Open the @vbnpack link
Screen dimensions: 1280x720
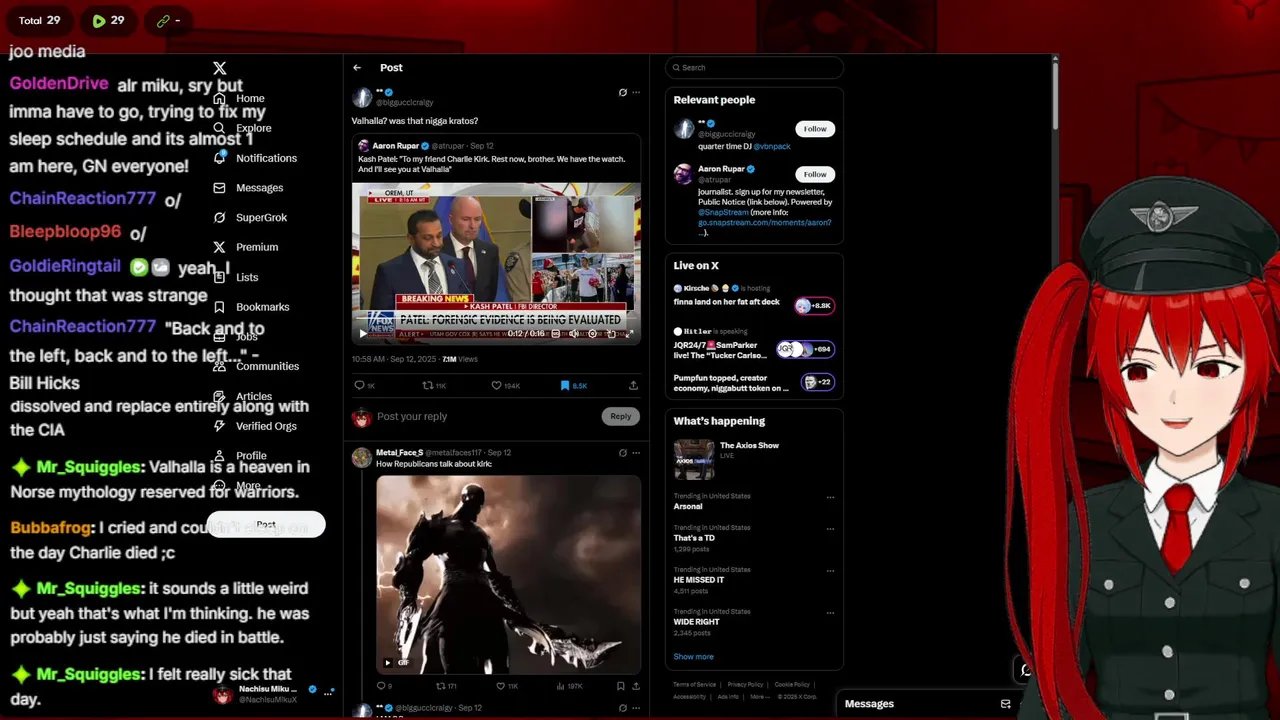pos(772,146)
